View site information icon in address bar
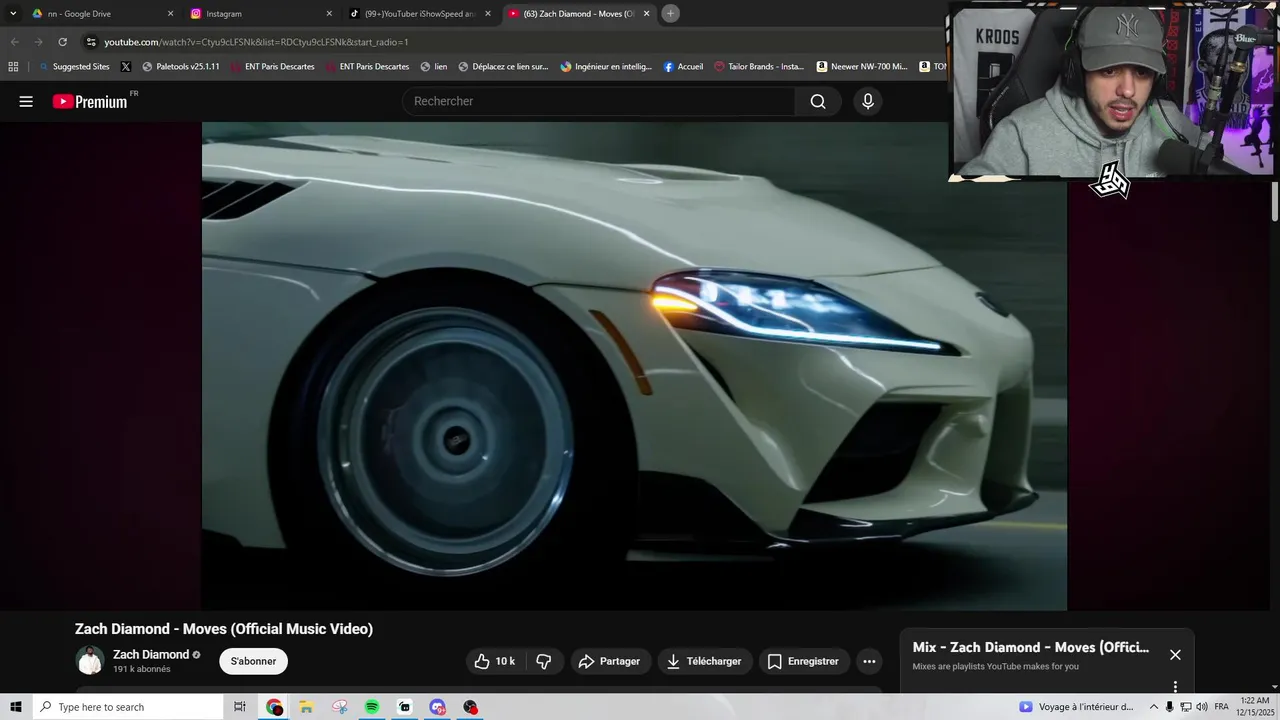1280x720 pixels. click(x=91, y=42)
